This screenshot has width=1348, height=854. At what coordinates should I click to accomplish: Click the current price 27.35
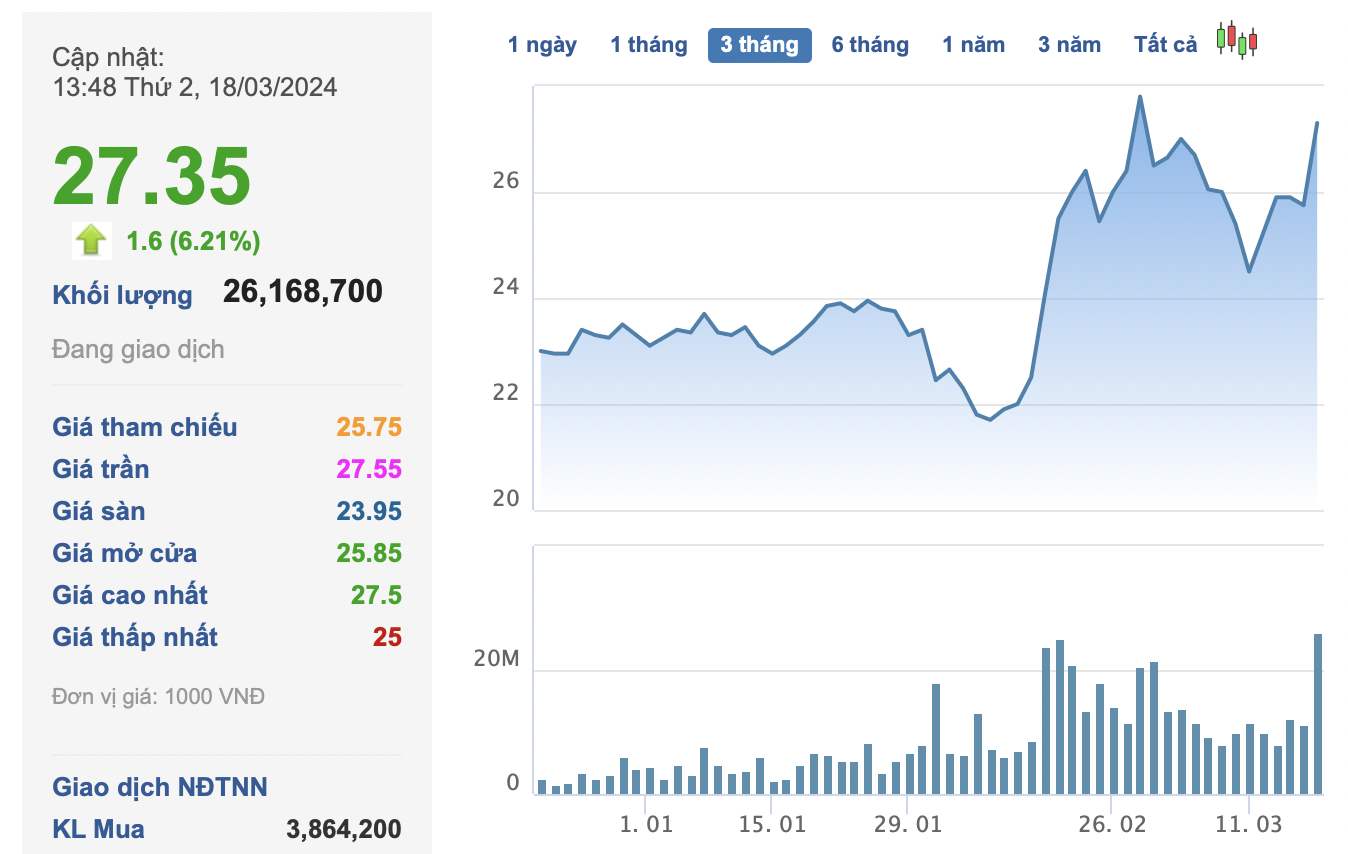coord(151,176)
